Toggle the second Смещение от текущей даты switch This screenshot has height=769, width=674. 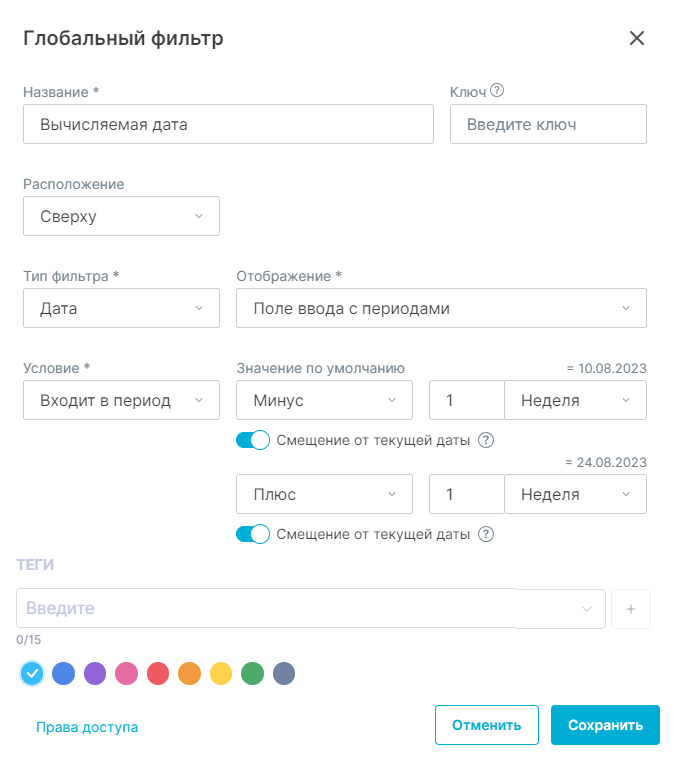tap(253, 534)
